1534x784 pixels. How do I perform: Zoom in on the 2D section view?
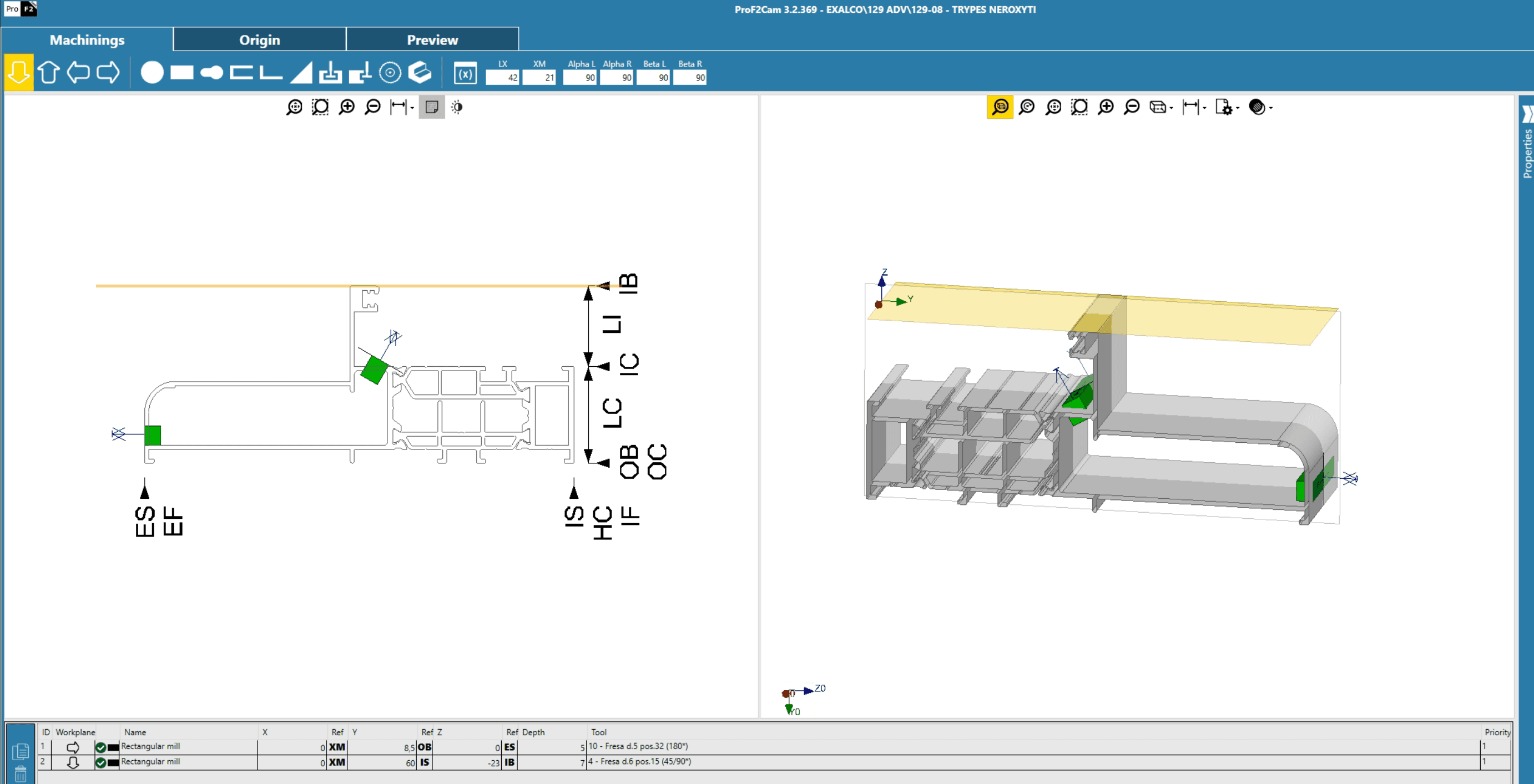coord(346,107)
